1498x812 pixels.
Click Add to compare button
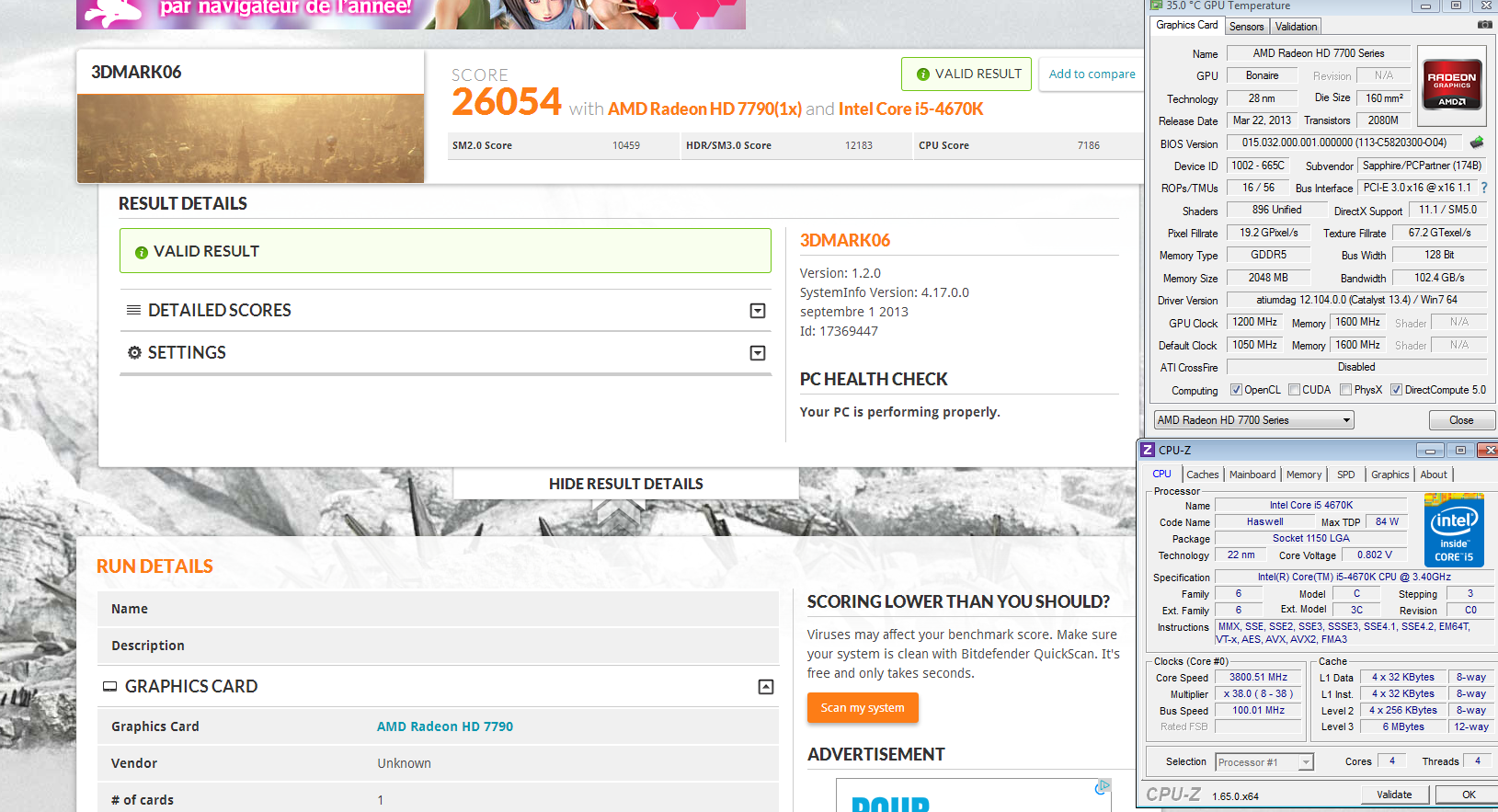[x=1092, y=74]
